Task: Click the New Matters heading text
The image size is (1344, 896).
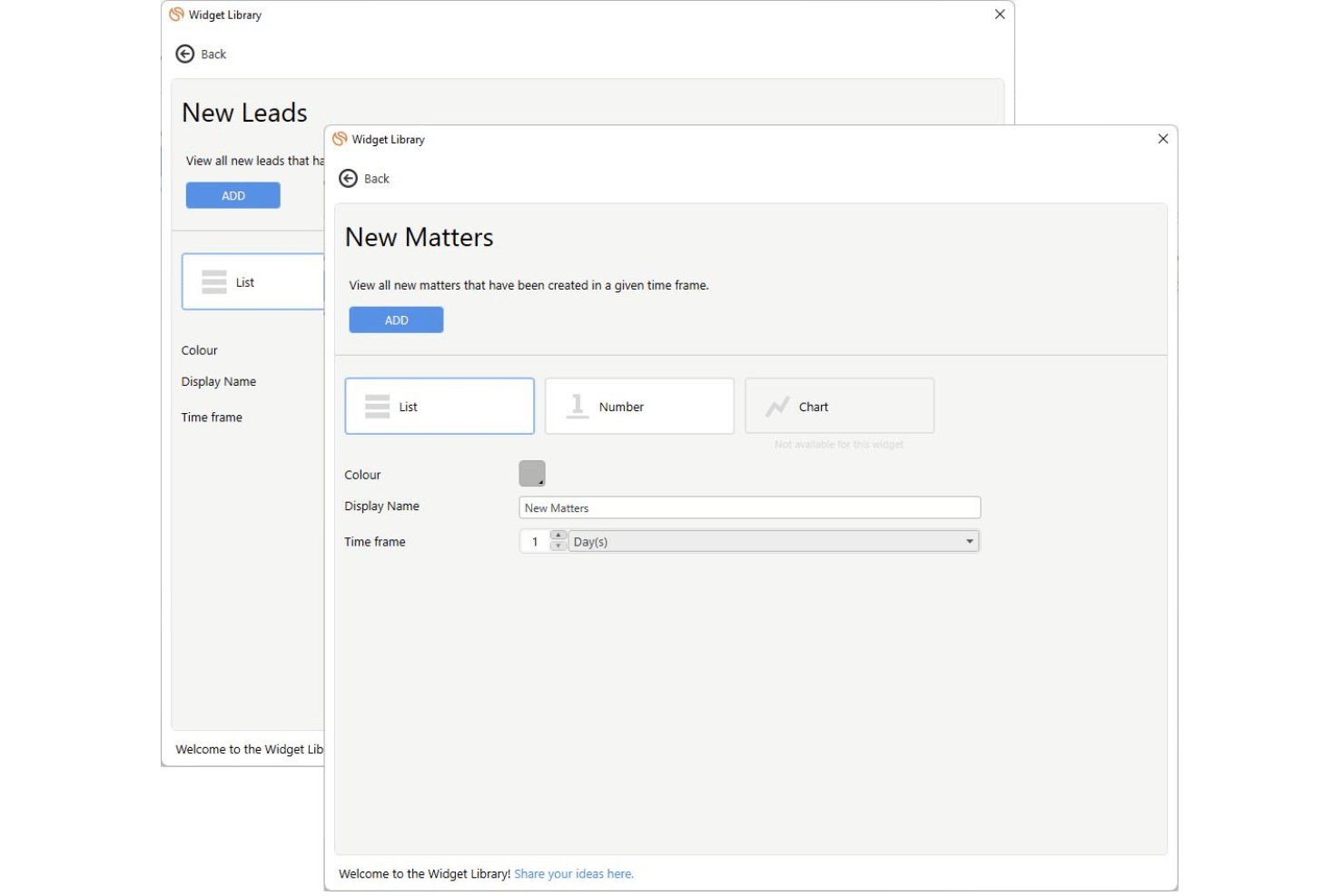Action: coord(420,238)
